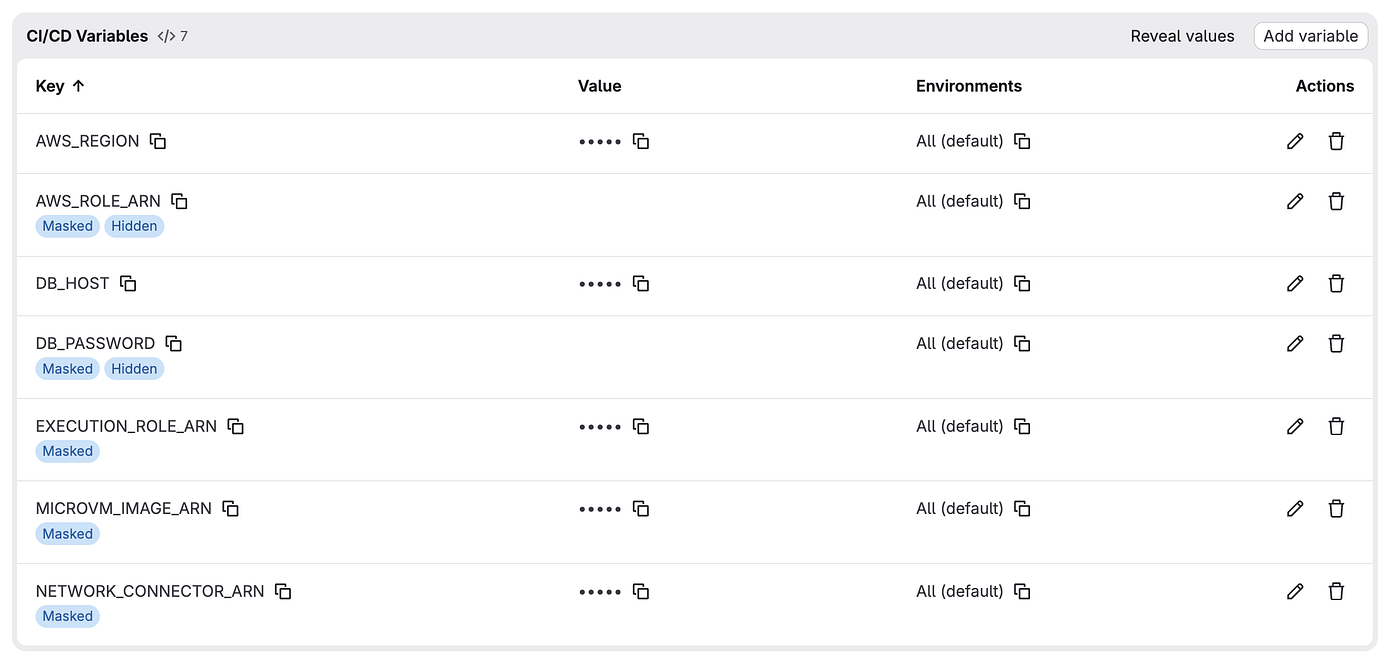Screen dimensions: 1400x660
Task: Edit the DB_HOST variable
Action: [x=1295, y=283]
